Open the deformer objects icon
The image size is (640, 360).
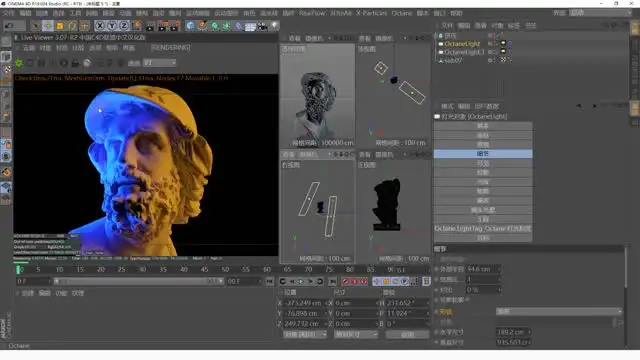click(238, 27)
